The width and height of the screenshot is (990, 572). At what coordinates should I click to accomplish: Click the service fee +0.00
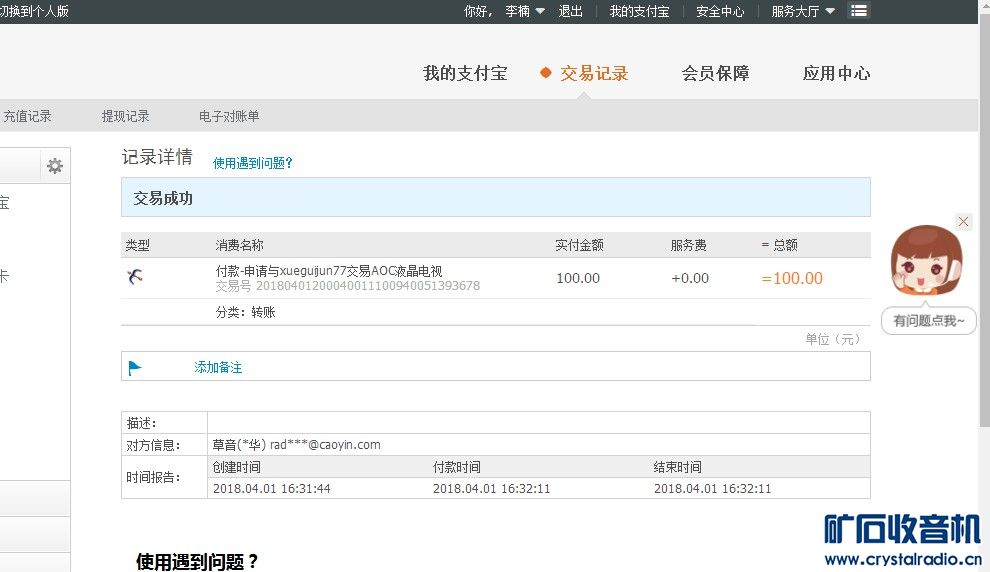pos(690,278)
